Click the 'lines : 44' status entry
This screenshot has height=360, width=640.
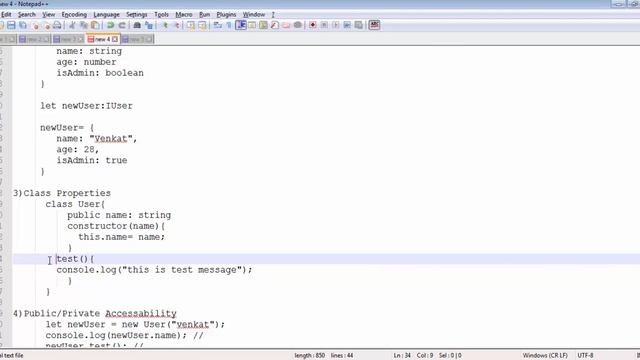click(x=342, y=356)
